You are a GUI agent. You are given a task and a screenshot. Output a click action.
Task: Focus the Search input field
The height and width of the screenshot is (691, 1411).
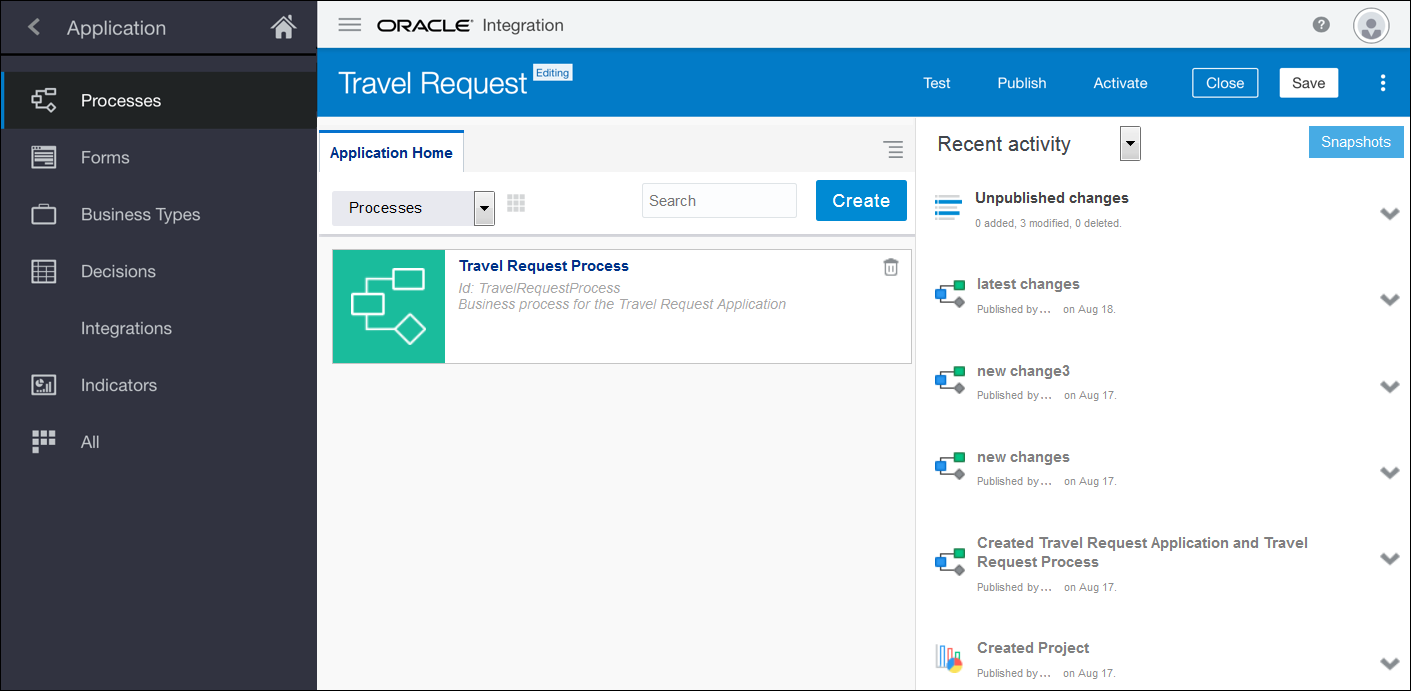point(719,200)
